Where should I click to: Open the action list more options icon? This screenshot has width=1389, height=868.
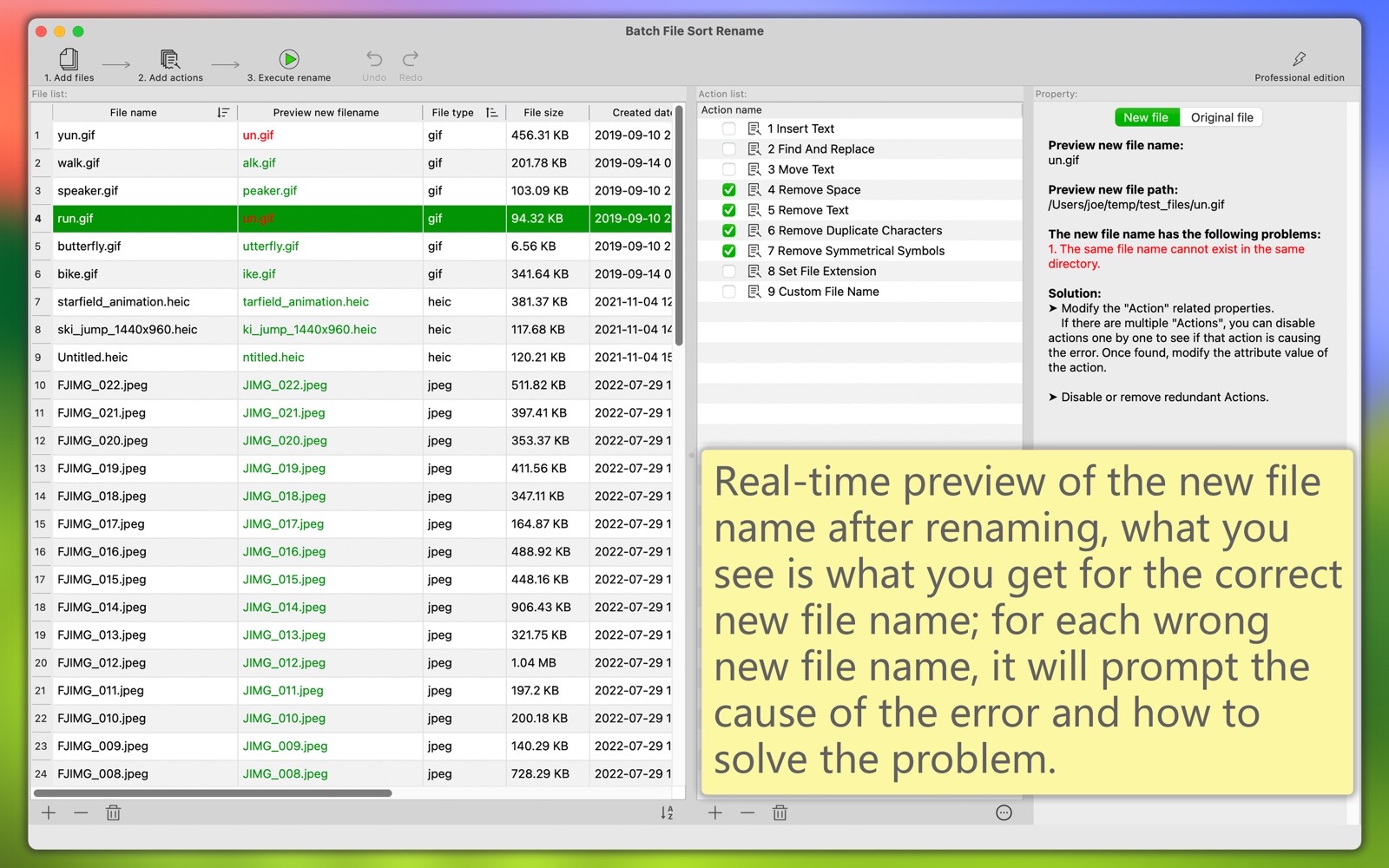(x=1004, y=812)
